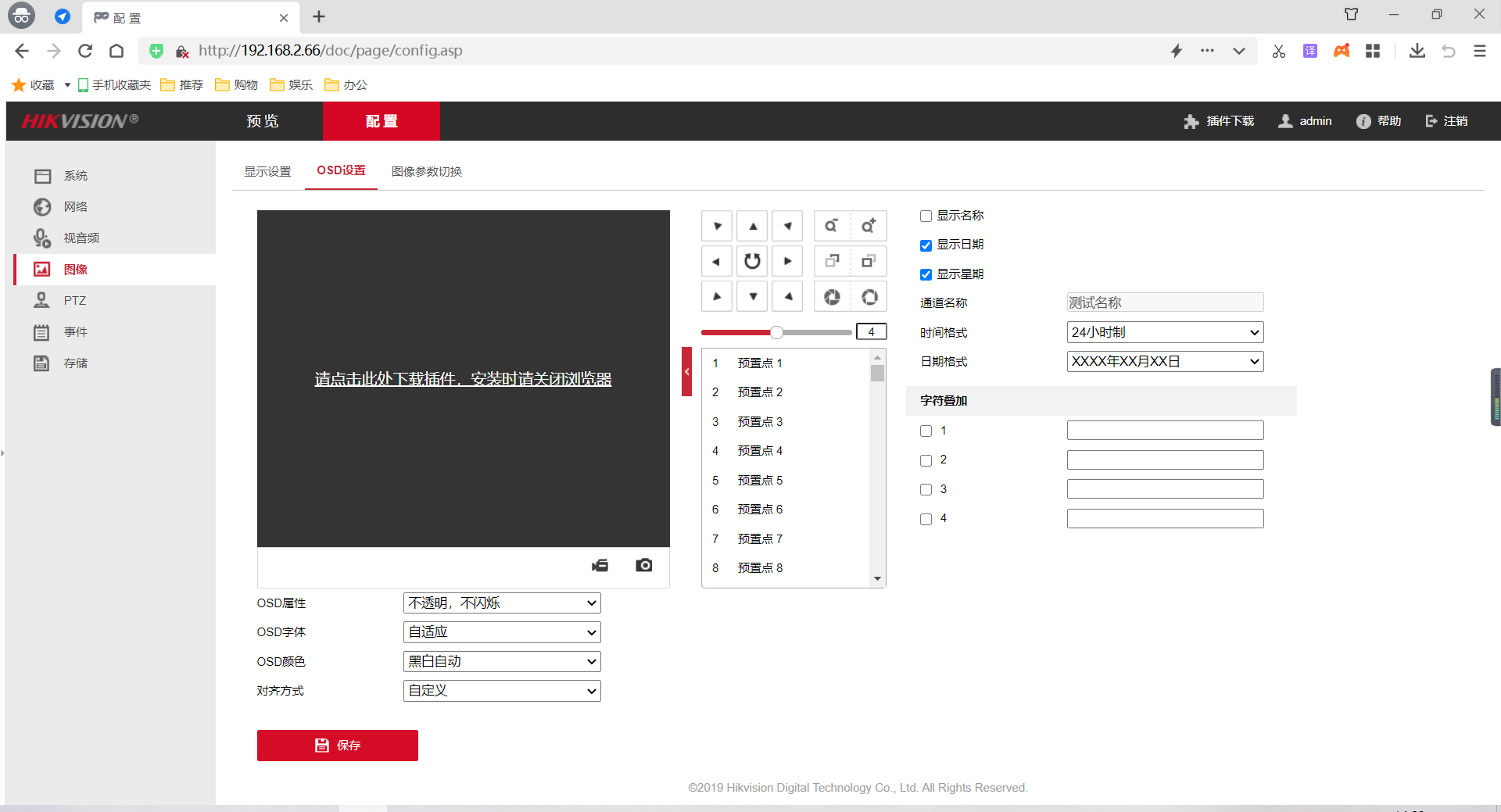Screen dimensions: 1501x812
Task: Open OSD字体 dropdown
Action: coord(502,632)
